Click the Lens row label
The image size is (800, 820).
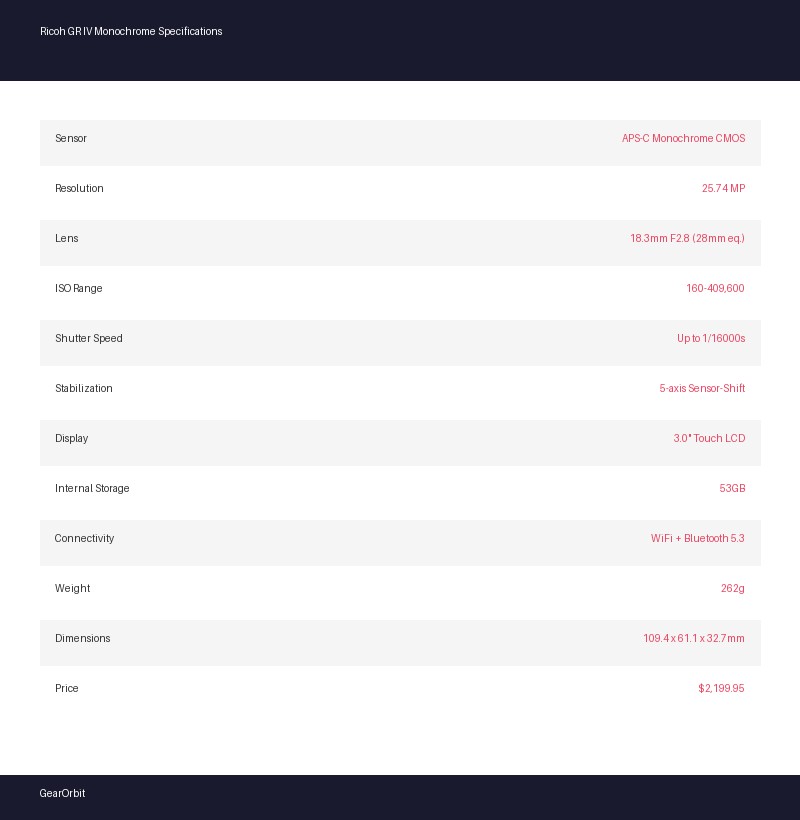click(67, 239)
